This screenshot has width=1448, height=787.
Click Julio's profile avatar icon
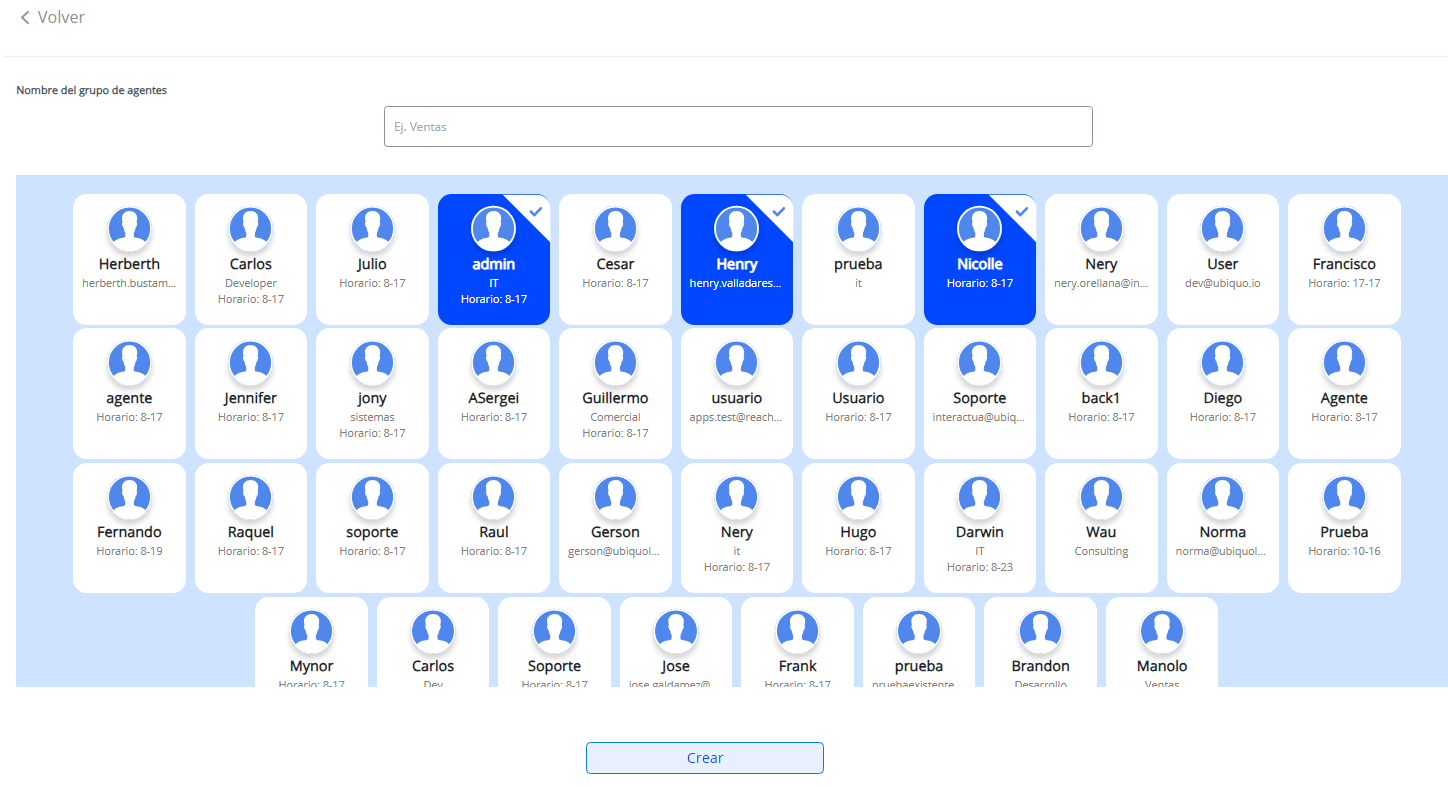[372, 229]
